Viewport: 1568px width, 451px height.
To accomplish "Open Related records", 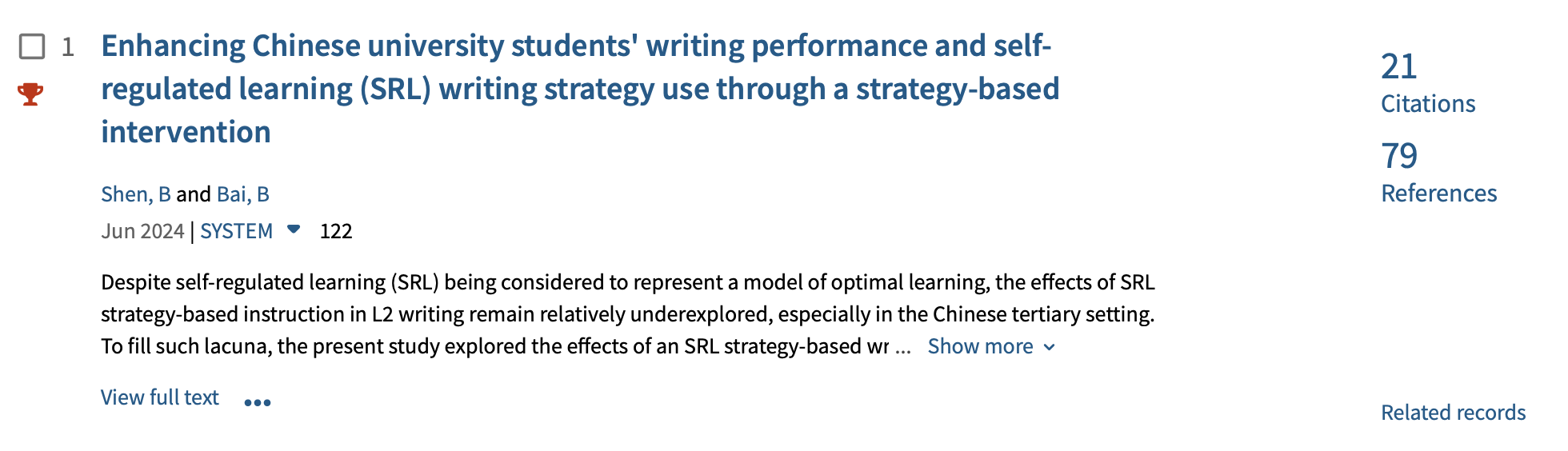I will pyautogui.click(x=1453, y=413).
